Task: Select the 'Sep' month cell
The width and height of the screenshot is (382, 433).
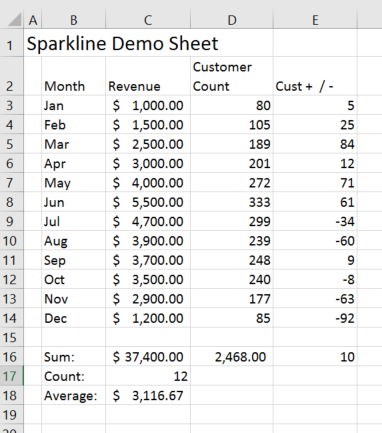Action: tap(74, 260)
